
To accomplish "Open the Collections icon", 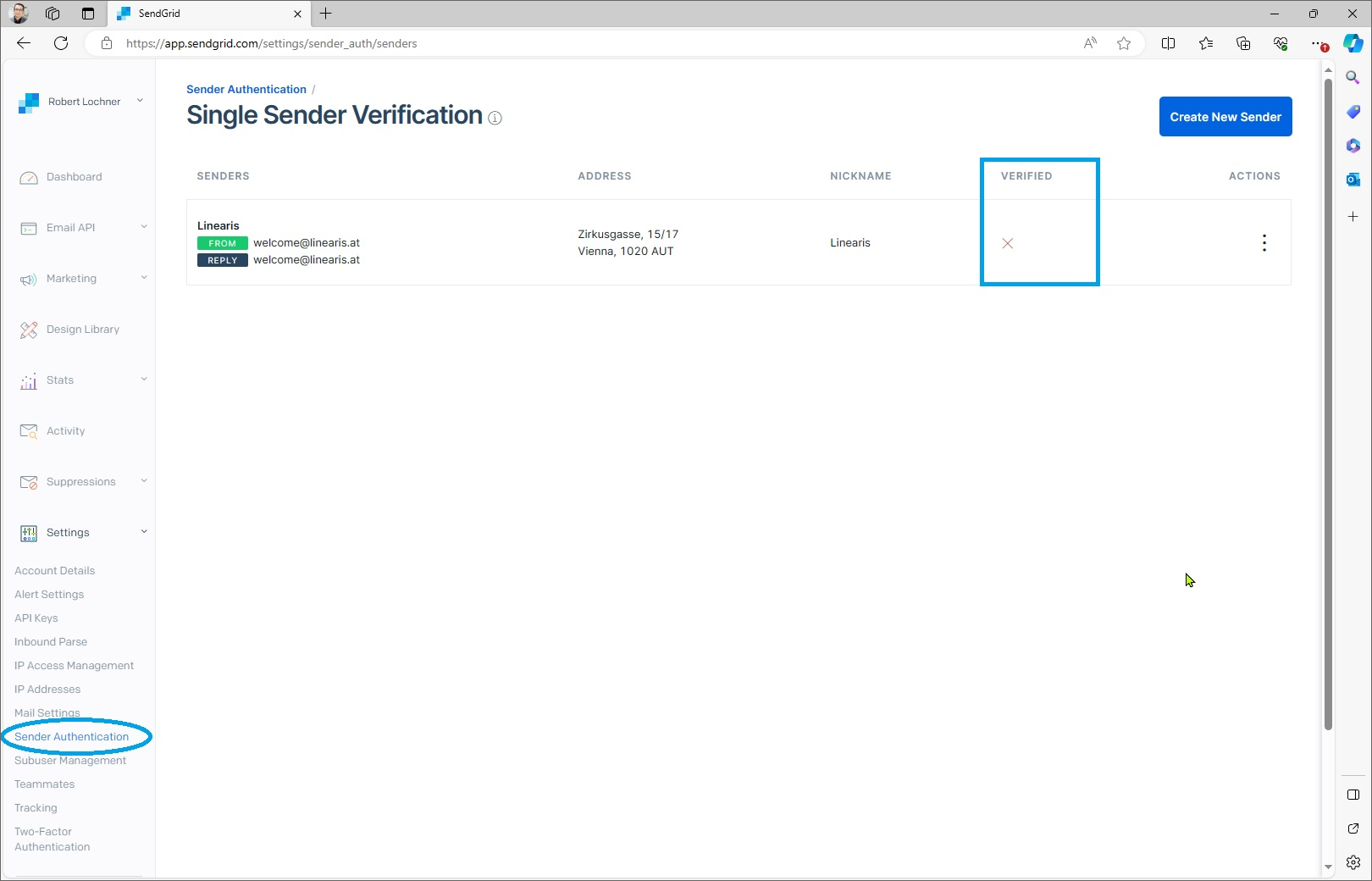I will click(1243, 43).
